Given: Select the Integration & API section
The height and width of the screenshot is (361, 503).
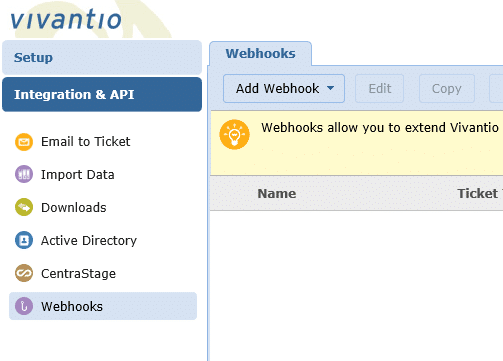Looking at the screenshot, I should point(102,94).
